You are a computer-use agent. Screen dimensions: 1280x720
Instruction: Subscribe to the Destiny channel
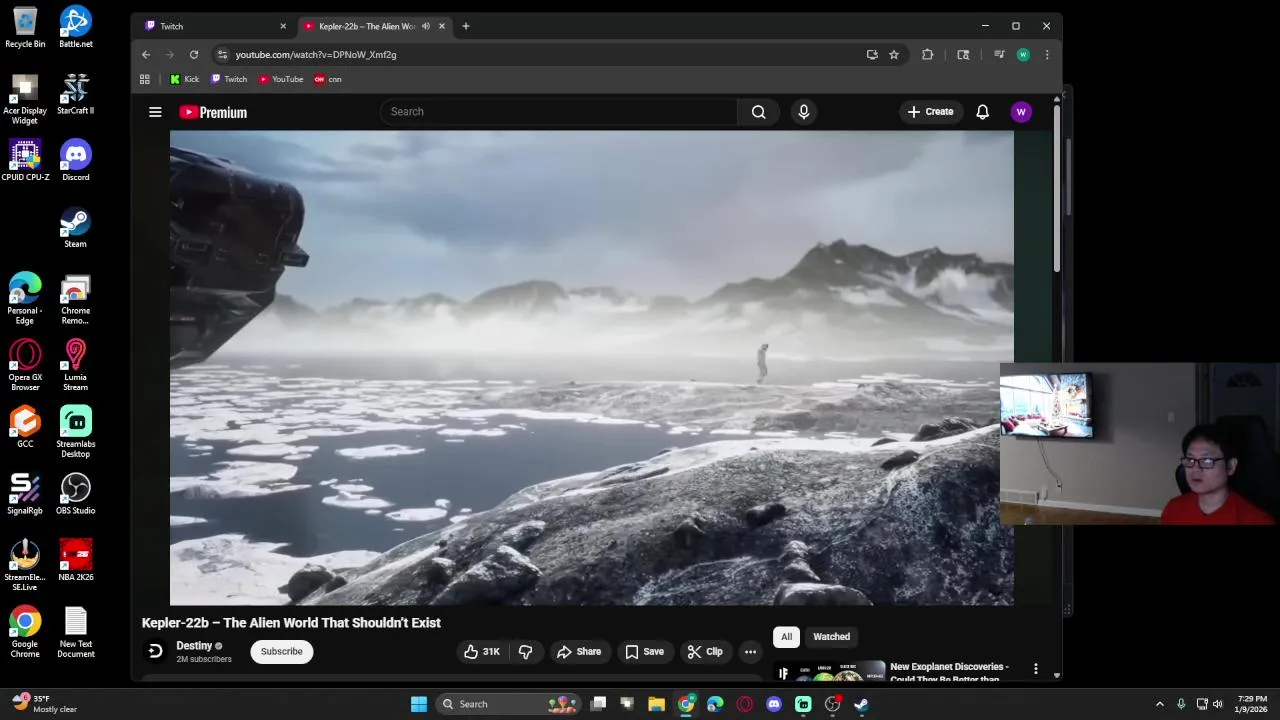click(x=281, y=652)
